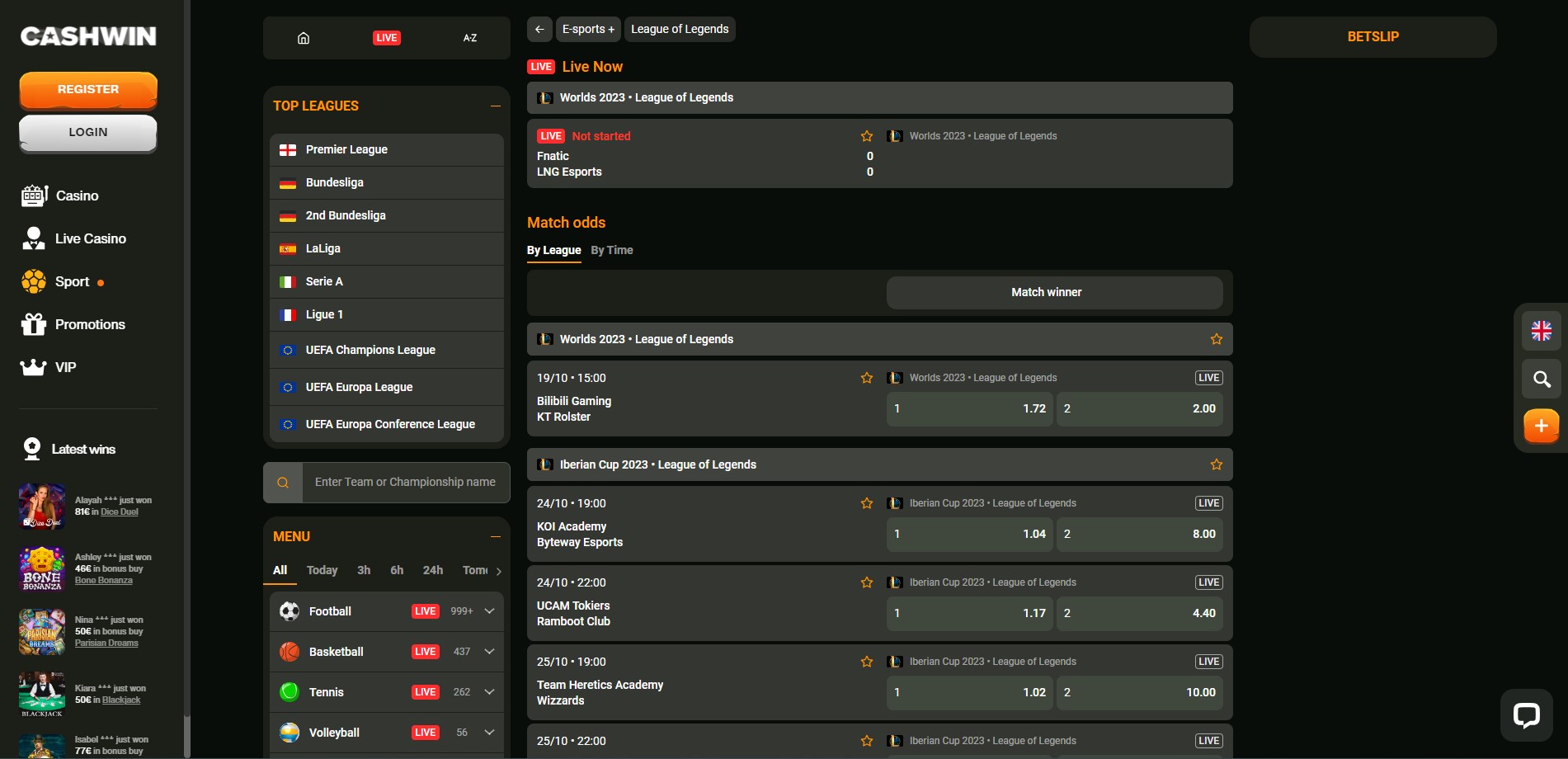
Task: Click the Match winner market button
Action: (1054, 292)
